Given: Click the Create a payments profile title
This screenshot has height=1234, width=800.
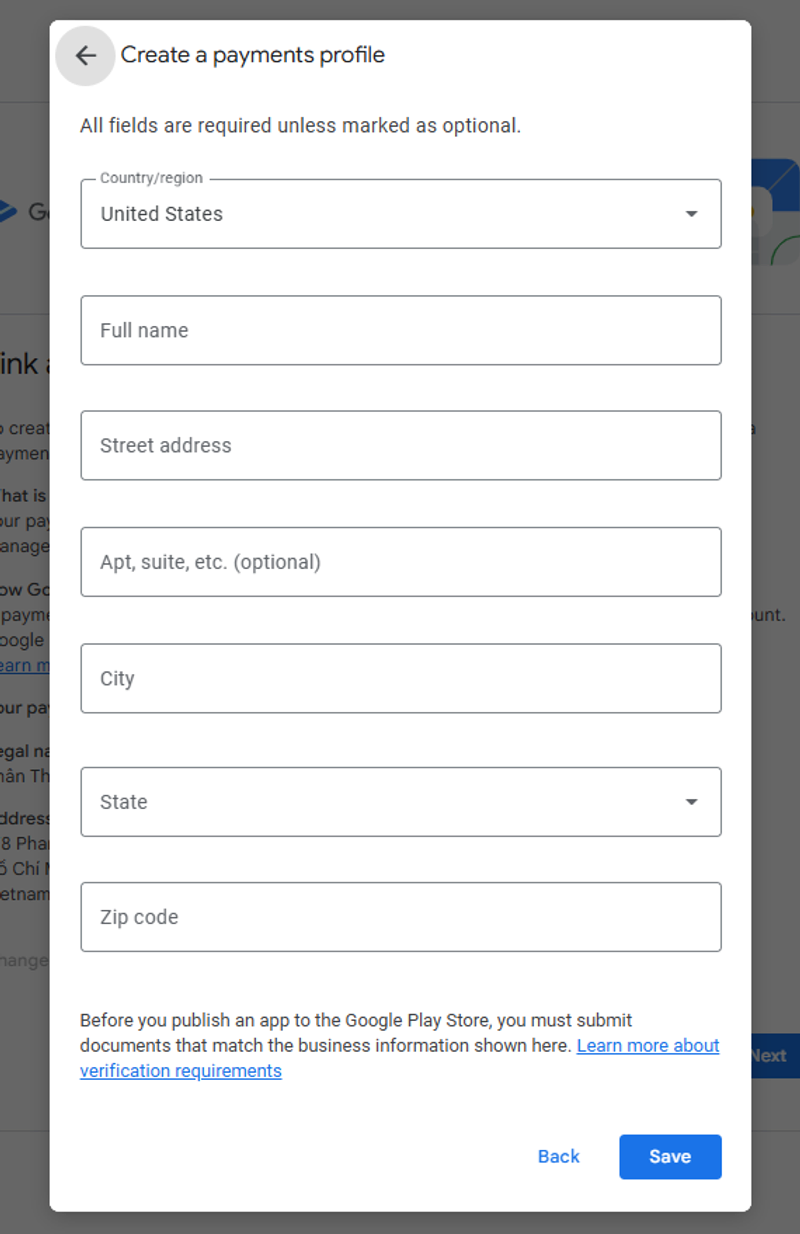Looking at the screenshot, I should coord(253,55).
